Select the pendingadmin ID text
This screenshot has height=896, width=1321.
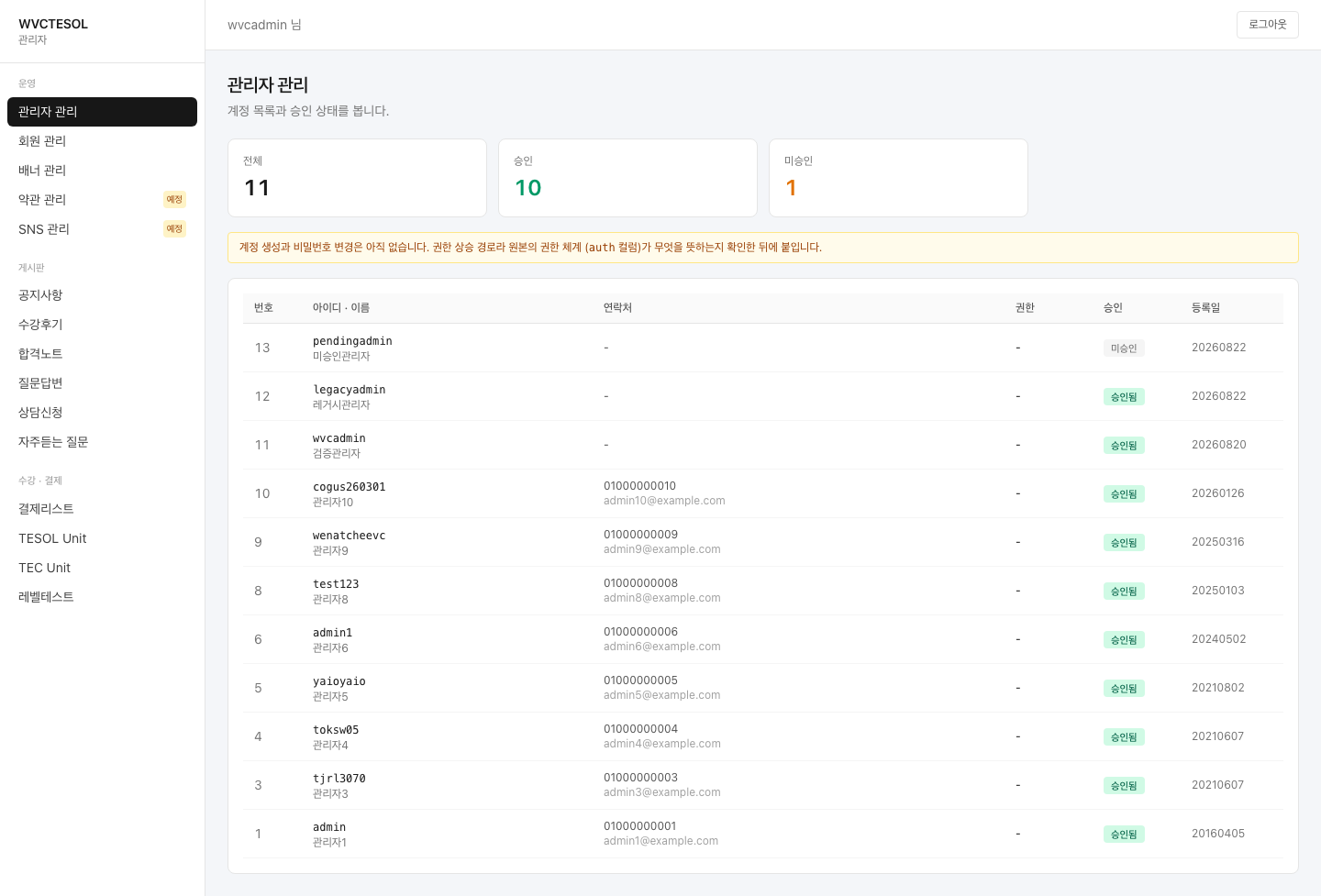[352, 341]
